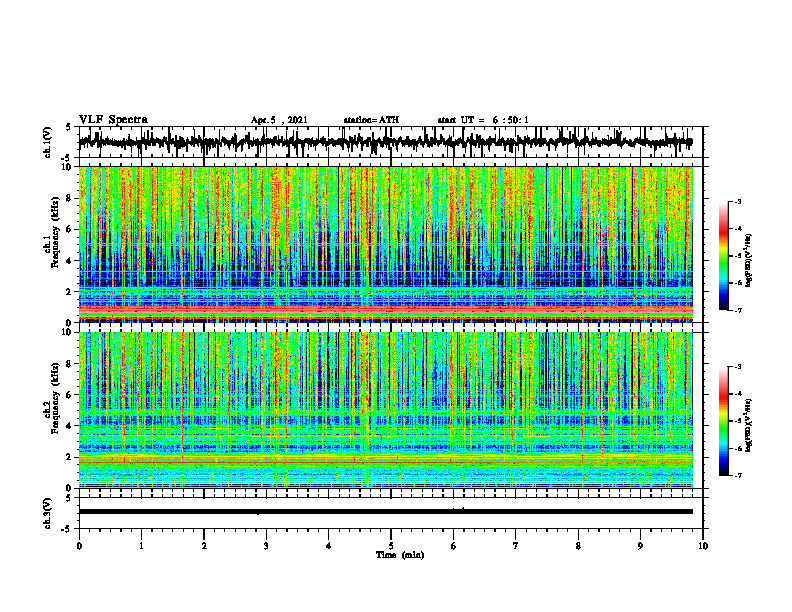
Task: Click the ch.3(V) axis label
Action: pos(48,513)
